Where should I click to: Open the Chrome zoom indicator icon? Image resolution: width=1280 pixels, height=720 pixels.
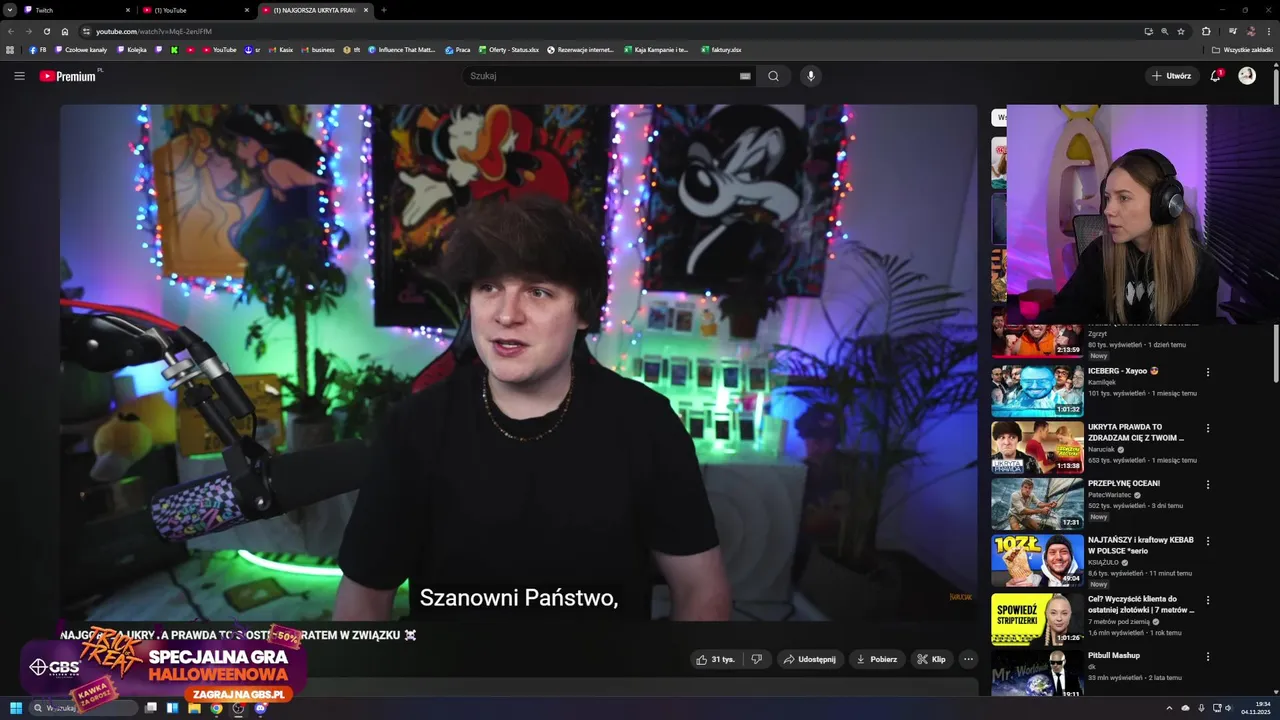[x=1164, y=31]
